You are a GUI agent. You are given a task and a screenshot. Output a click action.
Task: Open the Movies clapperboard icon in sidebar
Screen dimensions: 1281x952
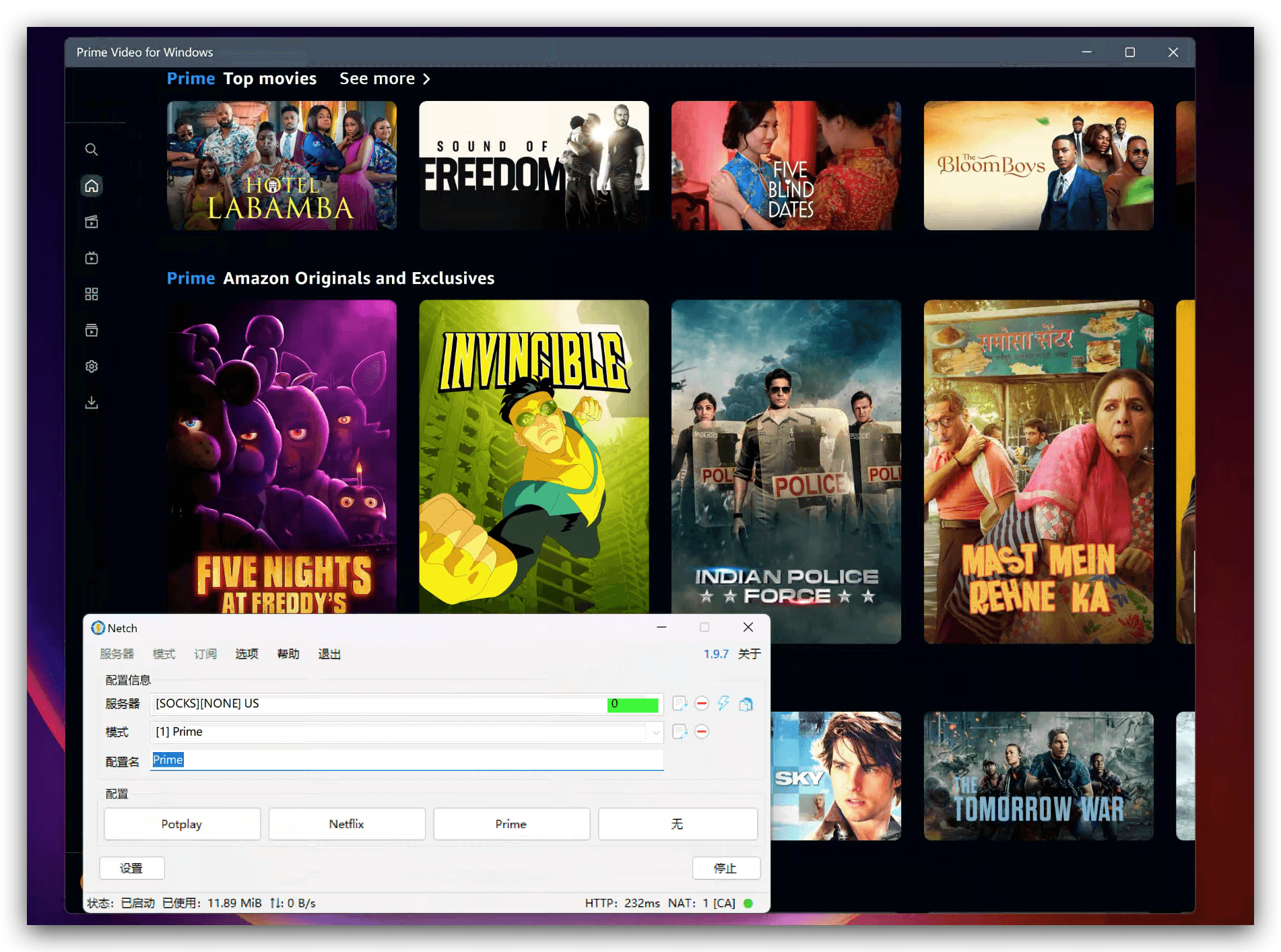[92, 222]
